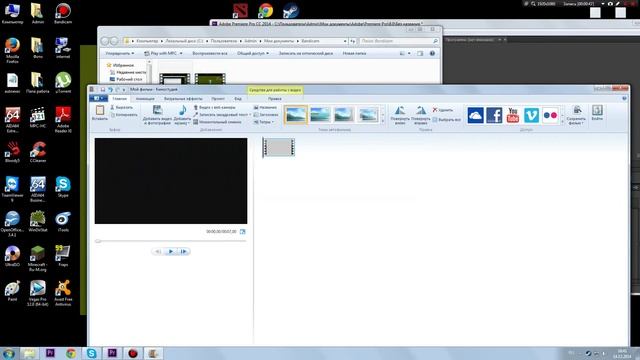
Task: Open Organize menu in Explorer window
Action: tap(120, 53)
